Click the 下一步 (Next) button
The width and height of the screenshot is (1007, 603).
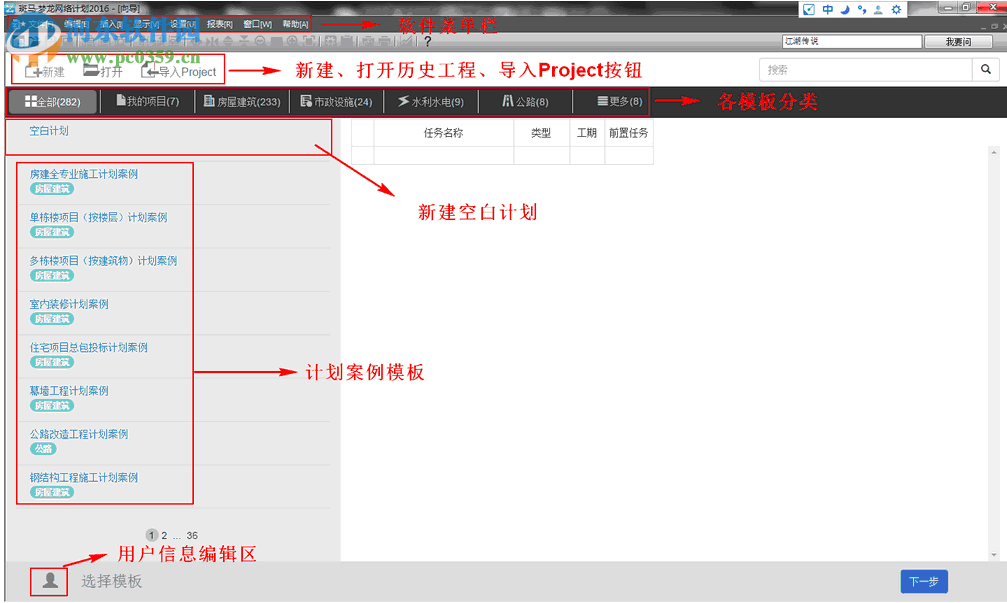point(923,580)
